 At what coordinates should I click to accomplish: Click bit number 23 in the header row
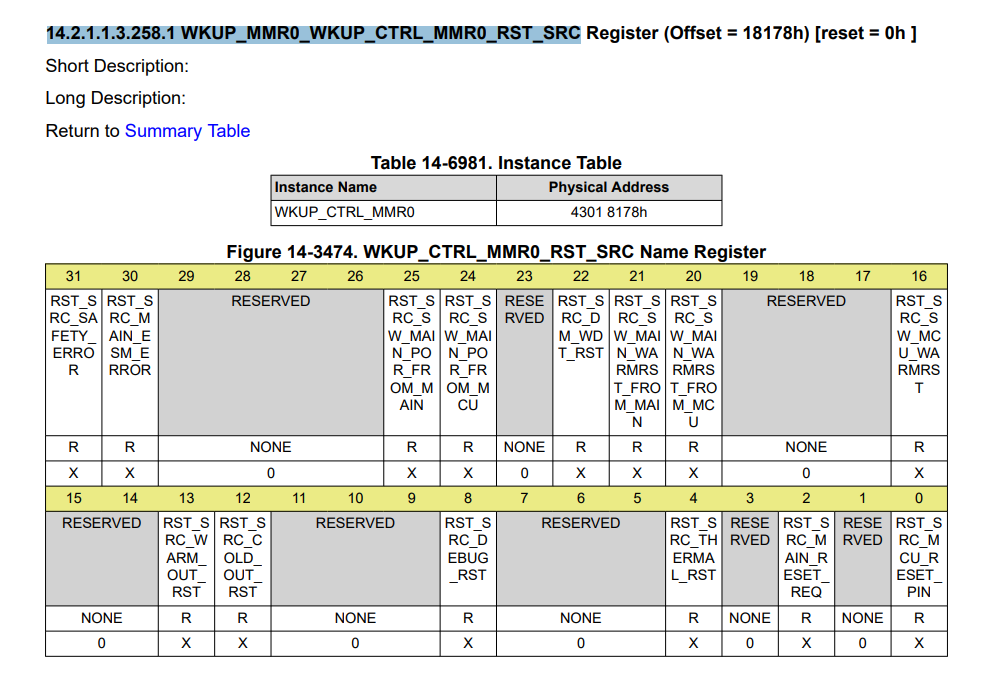pyautogui.click(x=524, y=276)
